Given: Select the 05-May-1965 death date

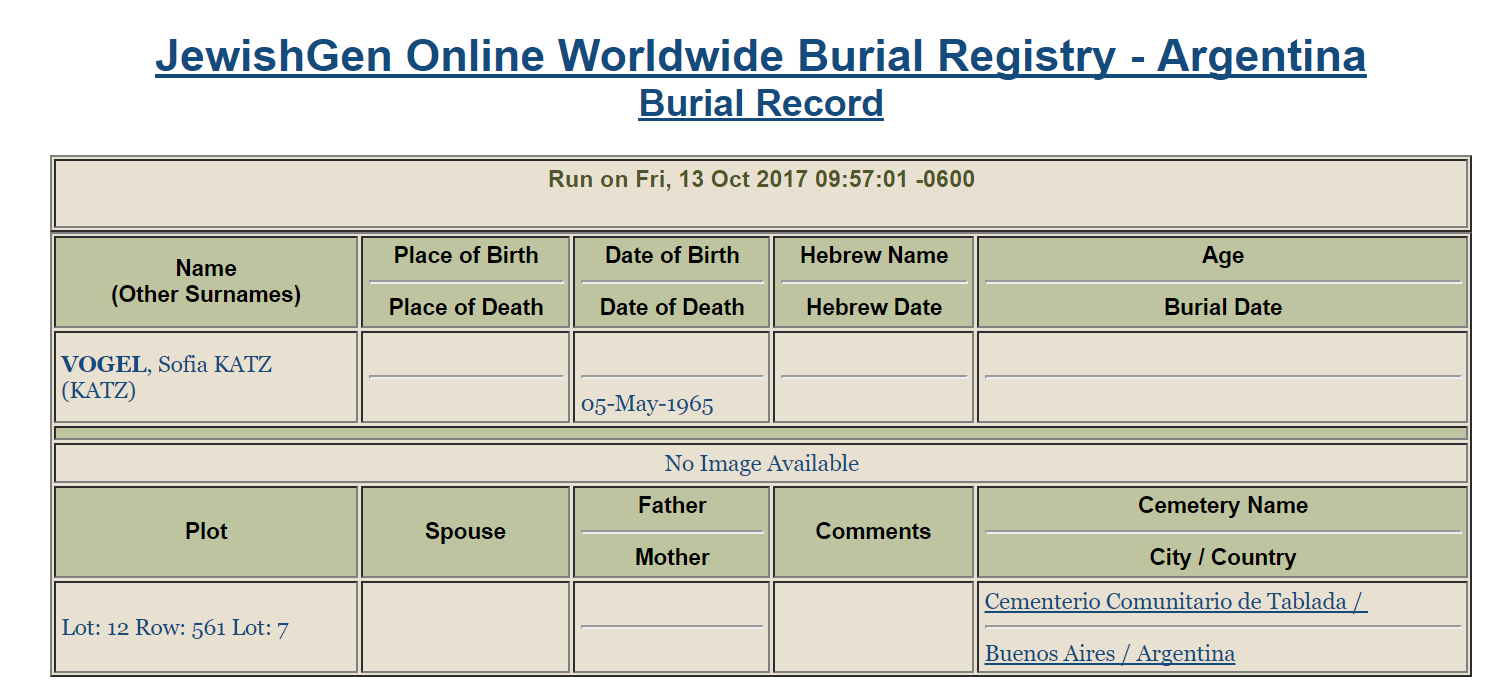Looking at the screenshot, I should pyautogui.click(x=647, y=405).
